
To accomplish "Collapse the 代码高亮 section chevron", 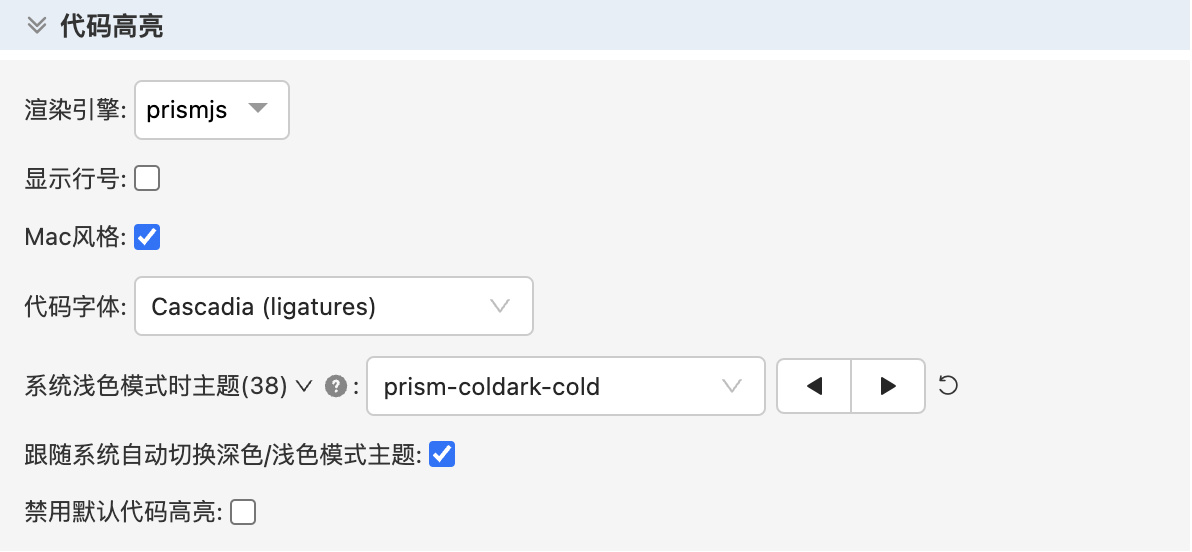I will pos(37,26).
